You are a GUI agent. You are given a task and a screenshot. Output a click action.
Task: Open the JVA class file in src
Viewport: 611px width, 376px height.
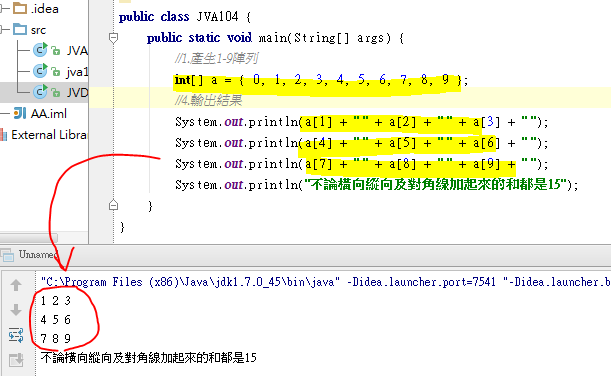(x=61, y=51)
